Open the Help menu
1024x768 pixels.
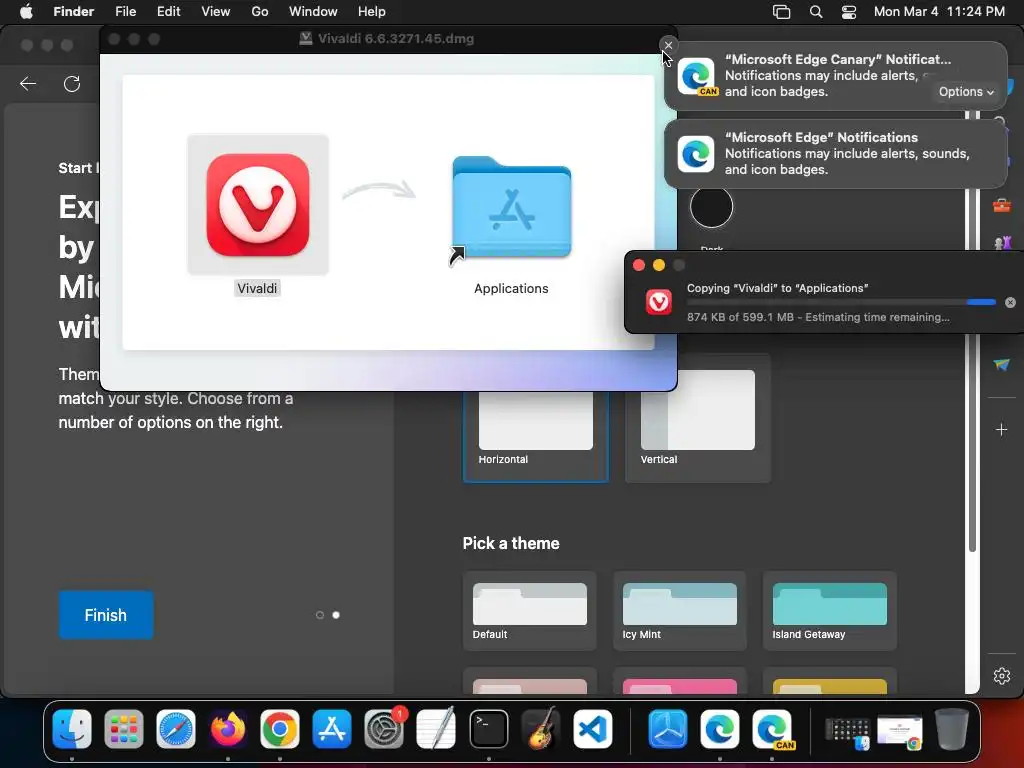coord(372,12)
